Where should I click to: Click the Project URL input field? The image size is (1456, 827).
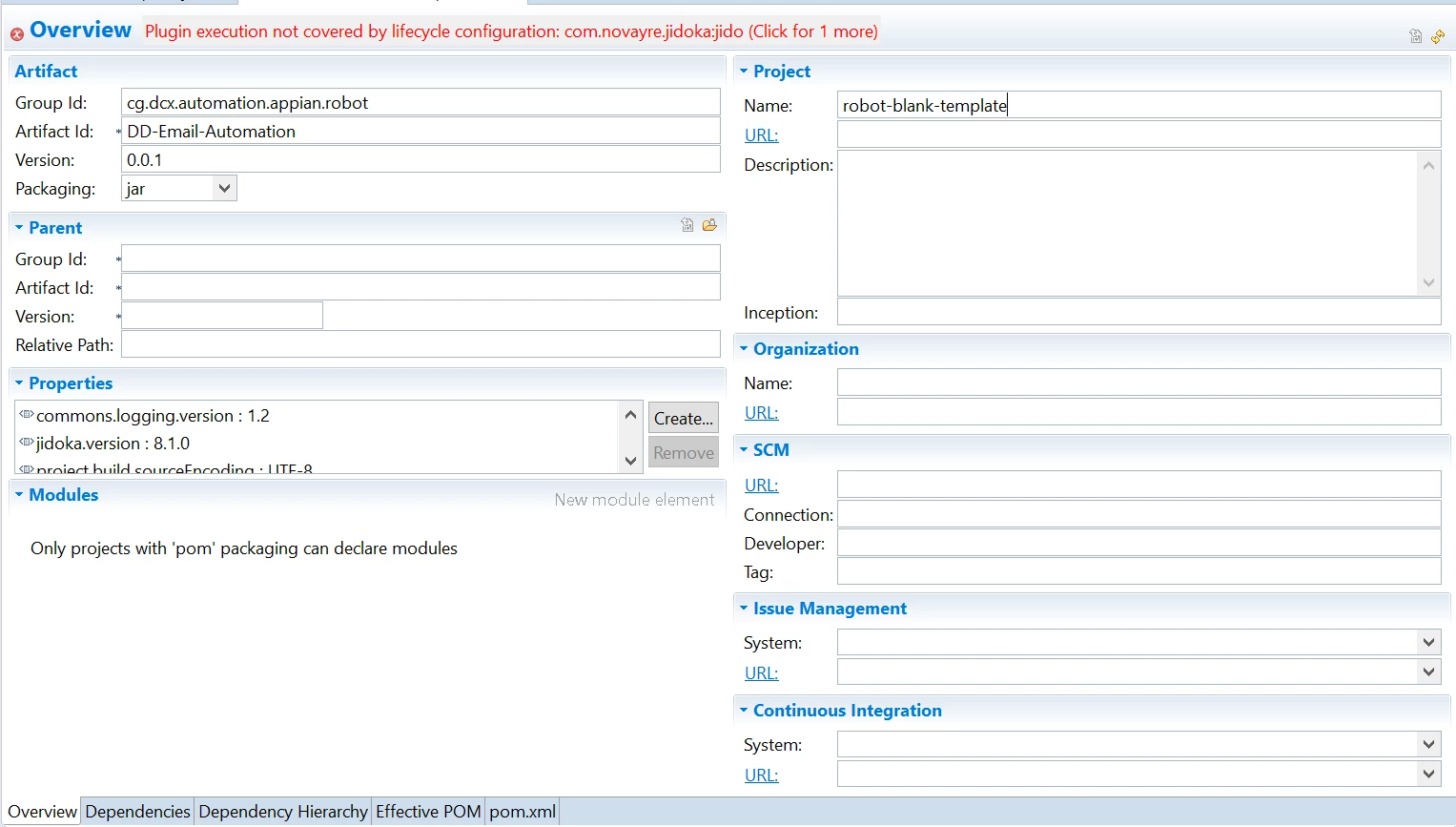(1138, 134)
